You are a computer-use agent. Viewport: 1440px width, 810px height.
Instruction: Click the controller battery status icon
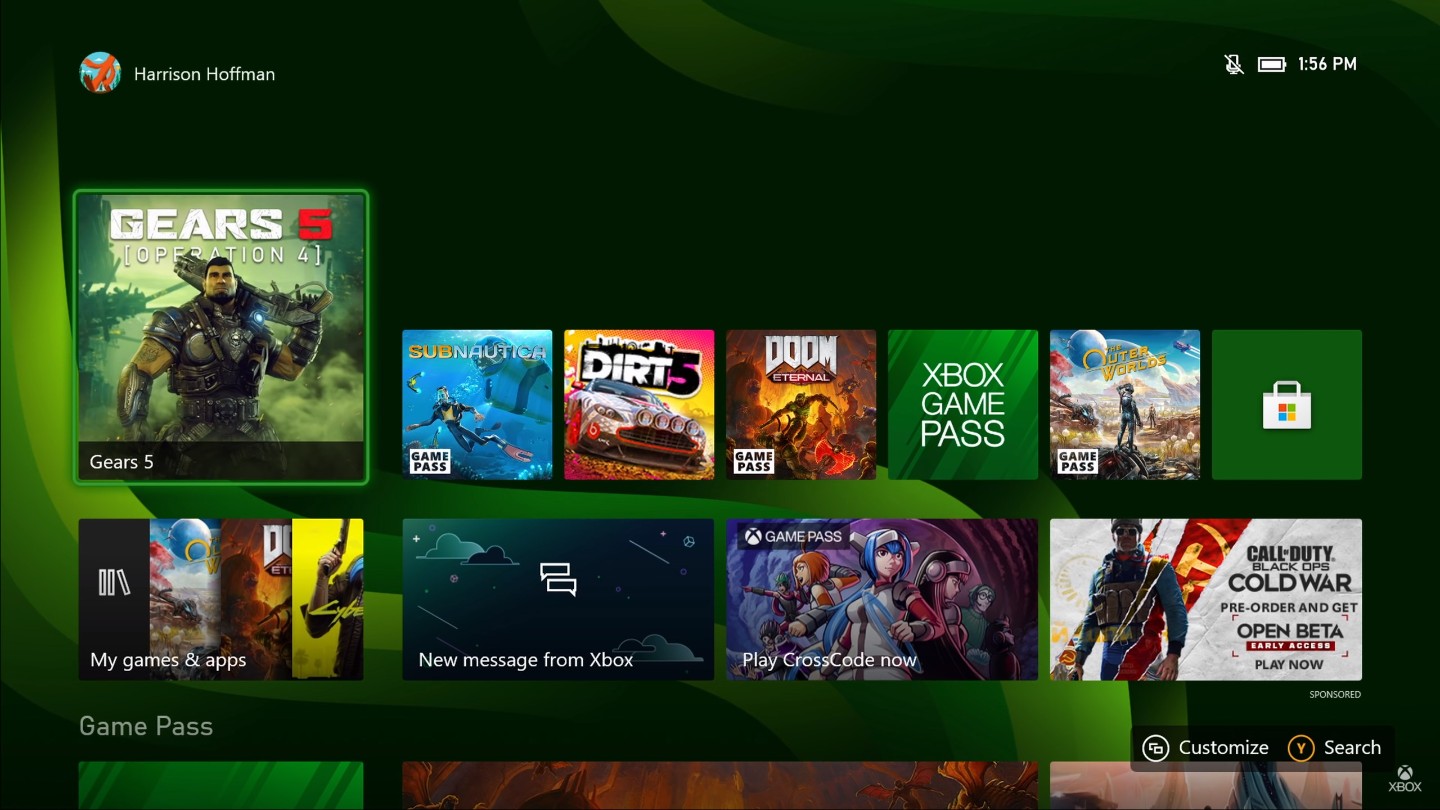(x=1272, y=64)
